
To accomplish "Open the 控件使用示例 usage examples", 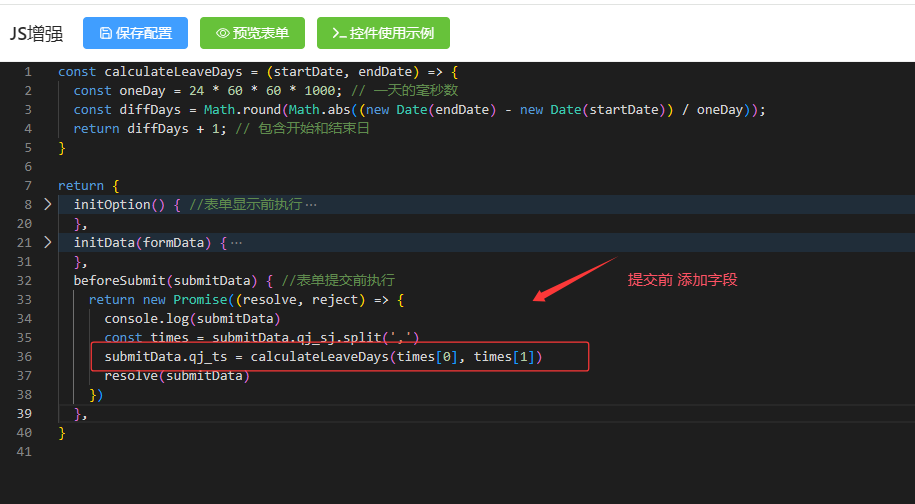I will tap(383, 33).
